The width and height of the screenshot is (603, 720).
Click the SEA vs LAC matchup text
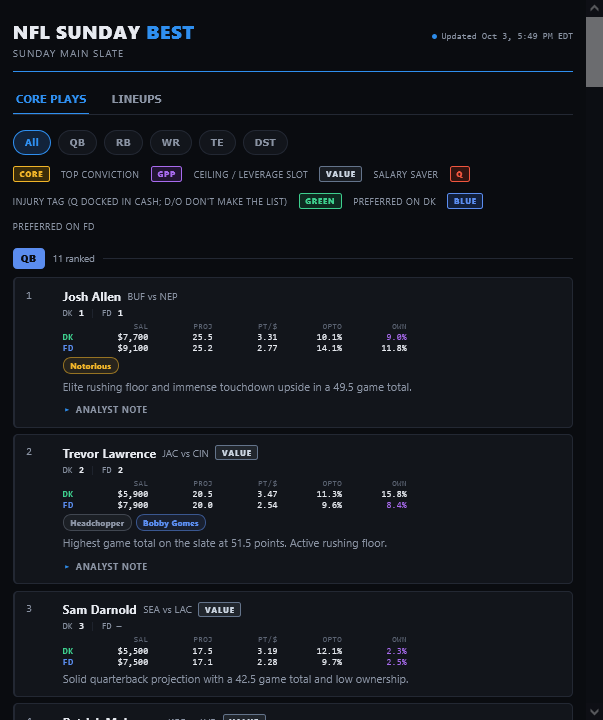(x=168, y=610)
